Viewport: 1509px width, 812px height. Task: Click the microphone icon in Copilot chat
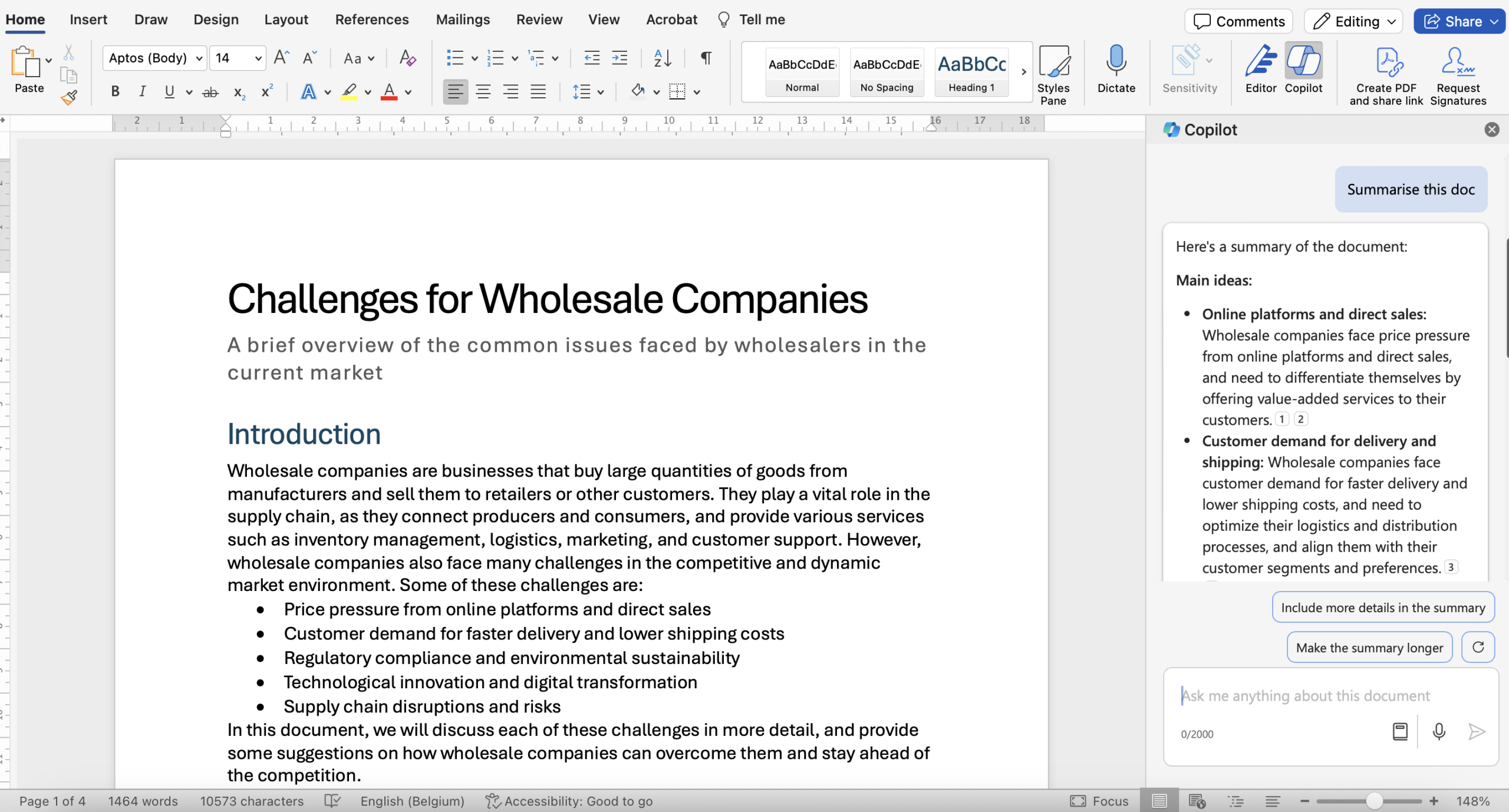1439,731
